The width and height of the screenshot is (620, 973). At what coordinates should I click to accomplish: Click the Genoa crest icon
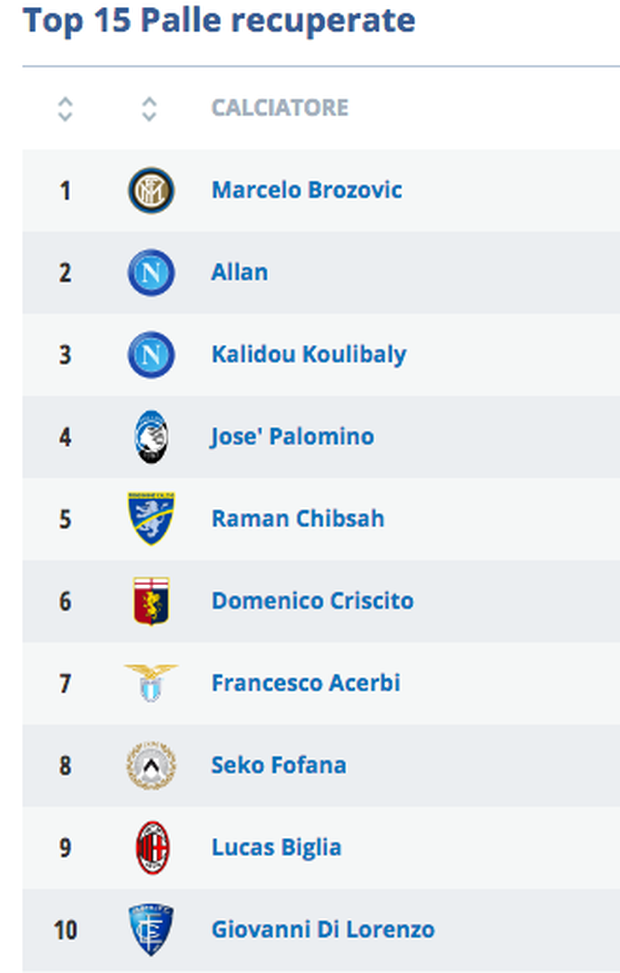(151, 601)
